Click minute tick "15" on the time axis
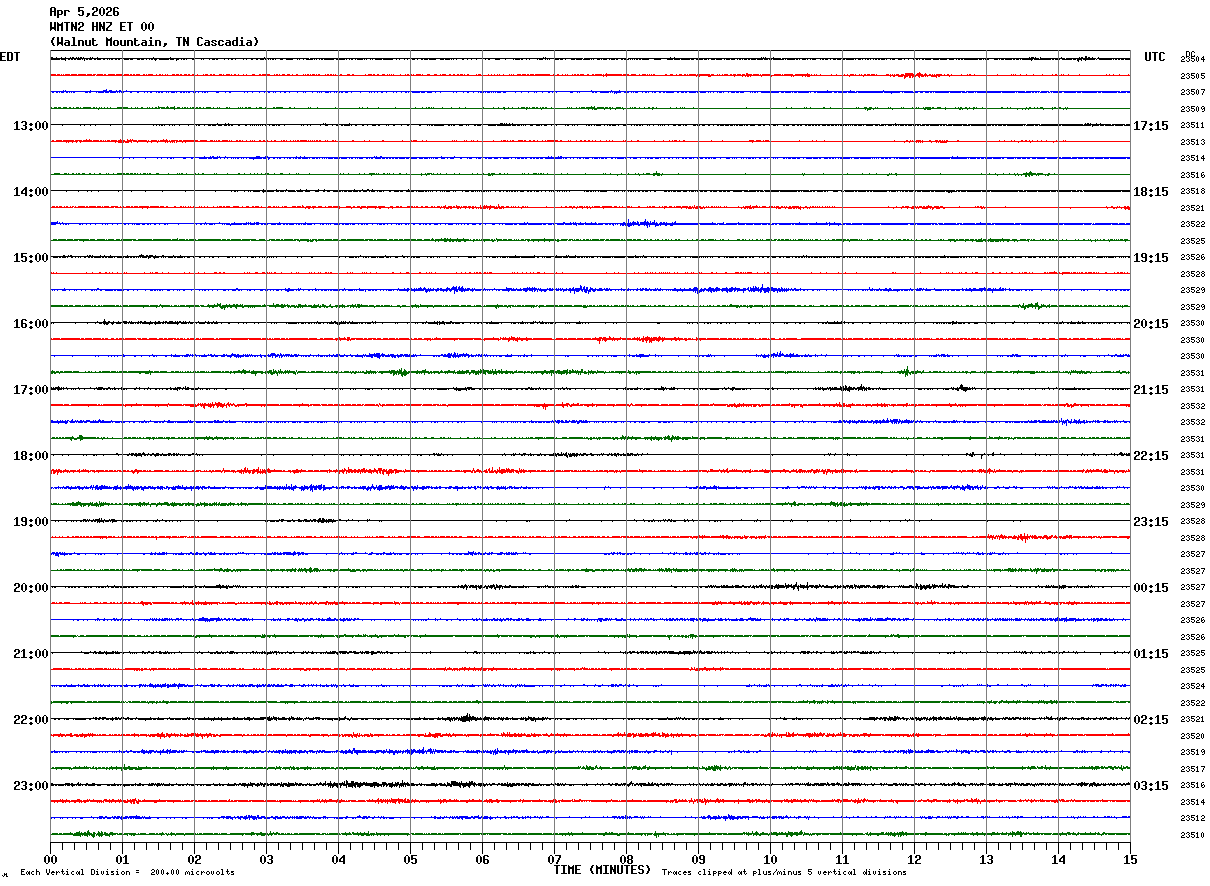 click(1130, 859)
